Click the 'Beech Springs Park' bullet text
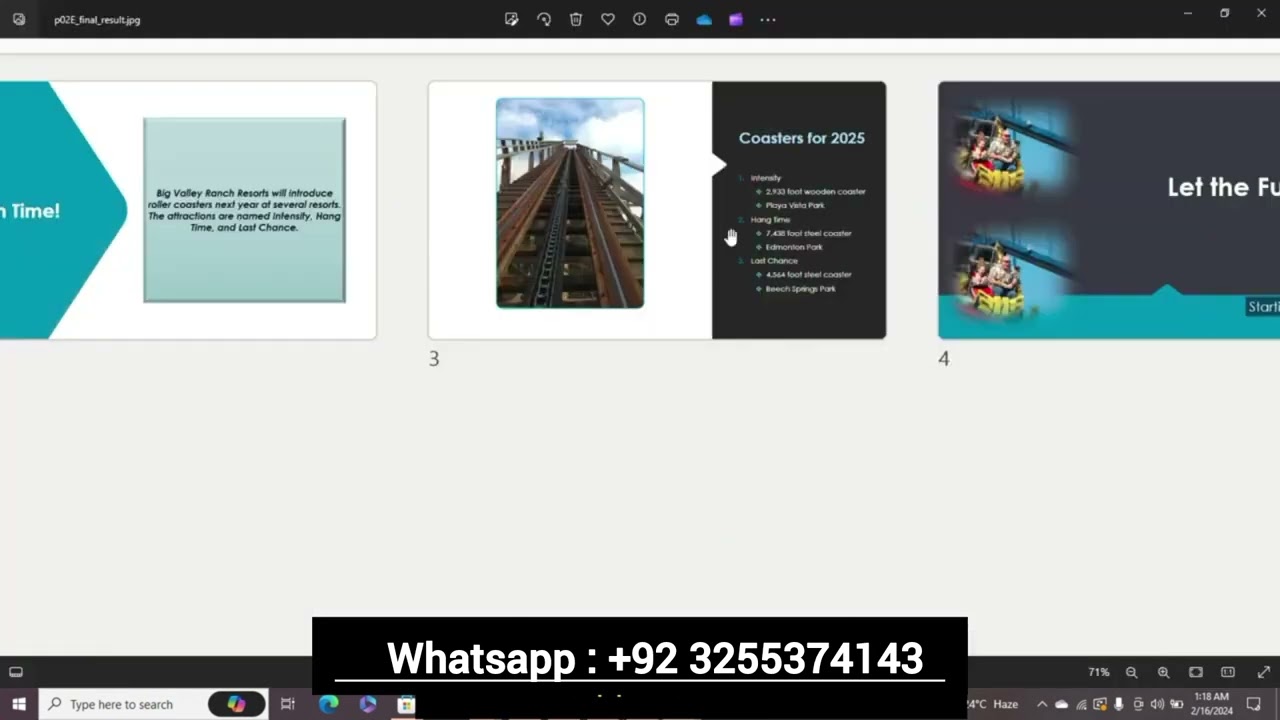Viewport: 1280px width, 720px height. point(800,289)
